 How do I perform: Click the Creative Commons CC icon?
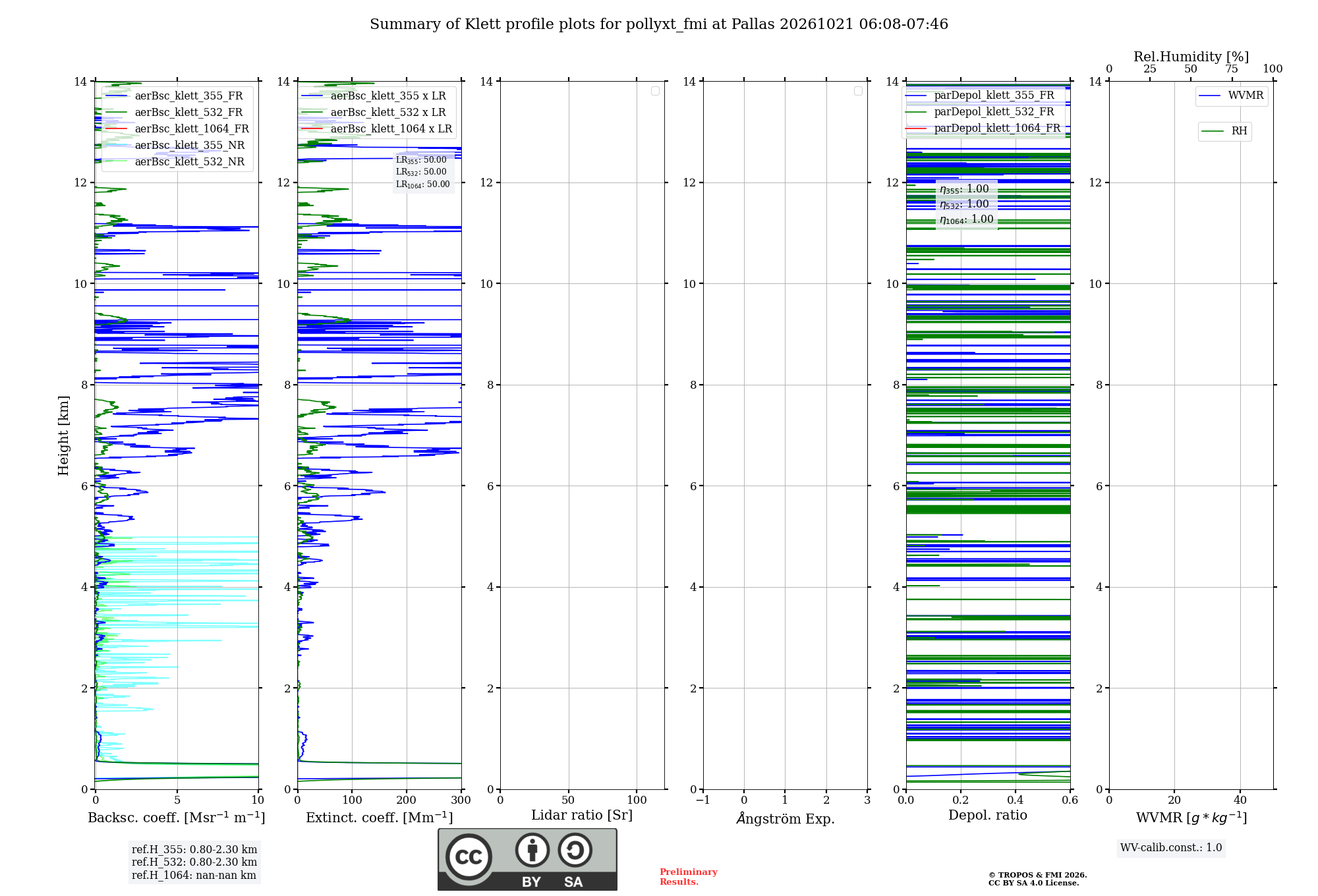(x=469, y=857)
